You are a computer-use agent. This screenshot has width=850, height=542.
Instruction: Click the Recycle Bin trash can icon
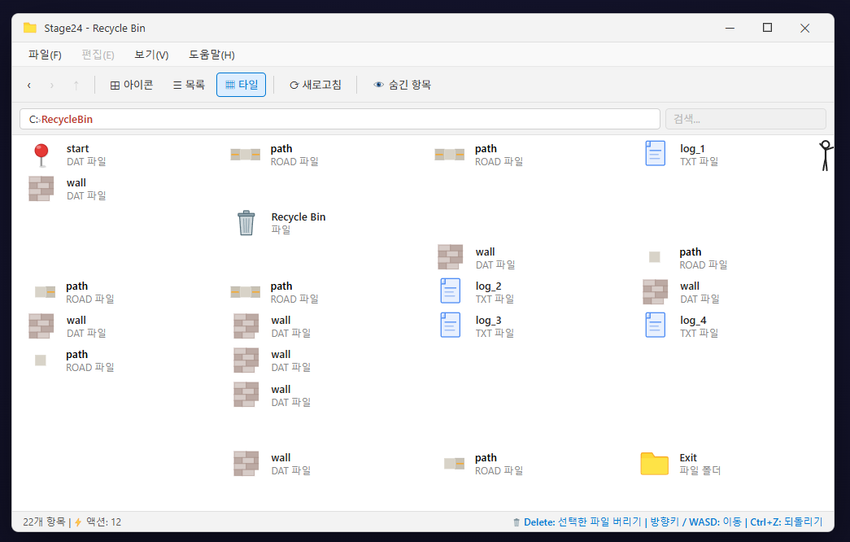click(x=246, y=223)
